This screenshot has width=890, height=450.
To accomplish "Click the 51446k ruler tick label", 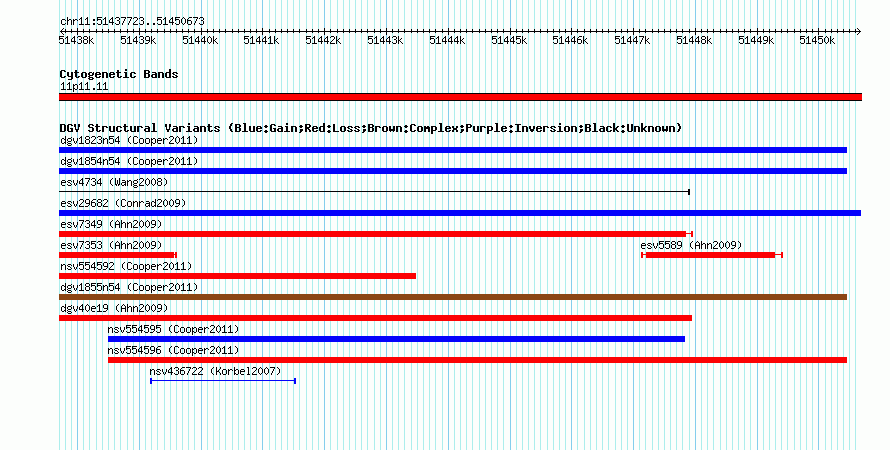I will [x=570, y=40].
